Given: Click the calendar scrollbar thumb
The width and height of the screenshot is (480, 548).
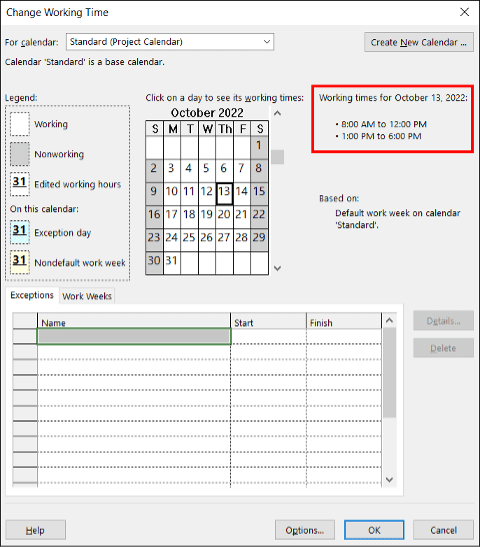Looking at the screenshot, I should click(277, 157).
